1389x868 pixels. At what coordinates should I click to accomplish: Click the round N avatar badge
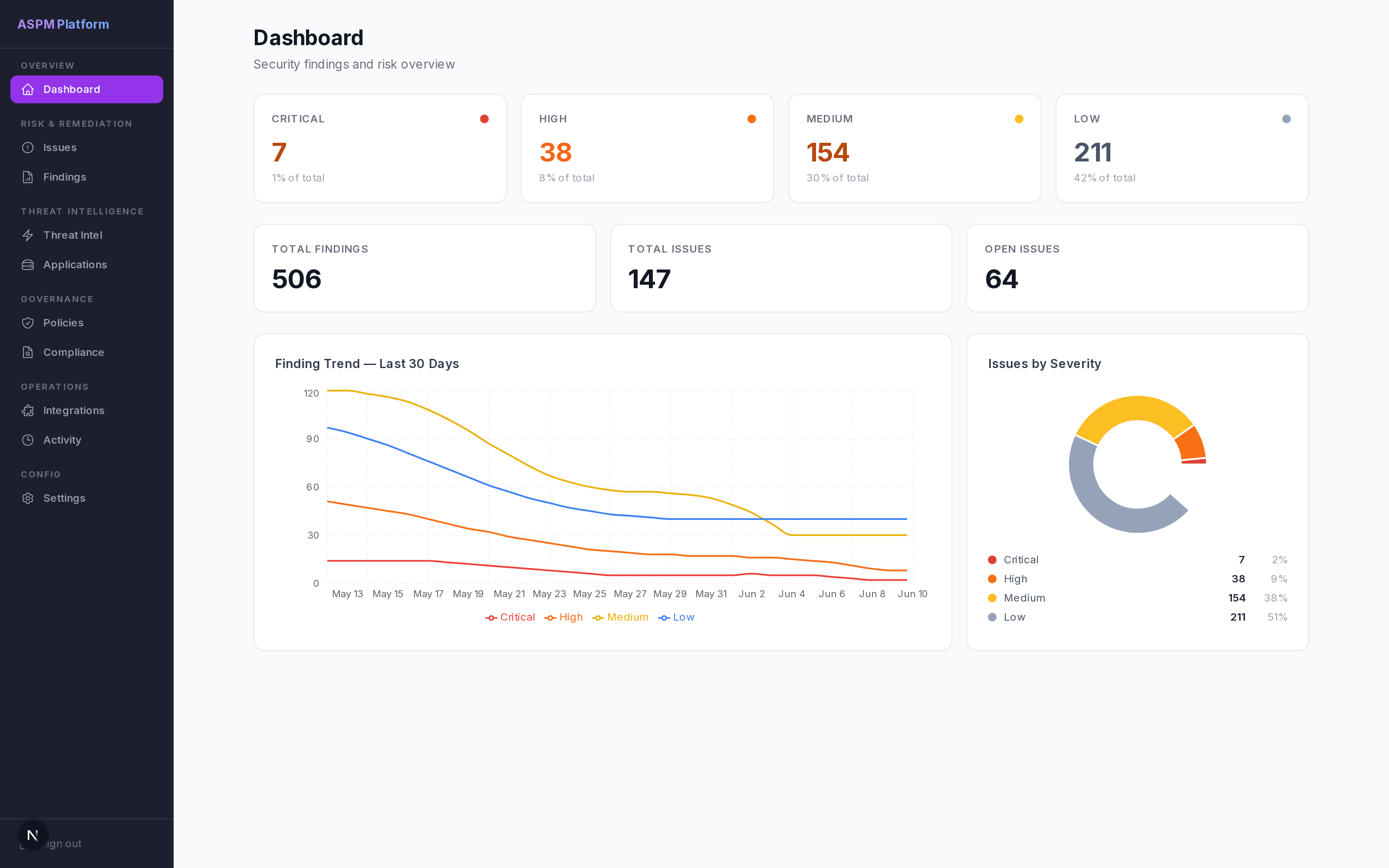pos(33,835)
